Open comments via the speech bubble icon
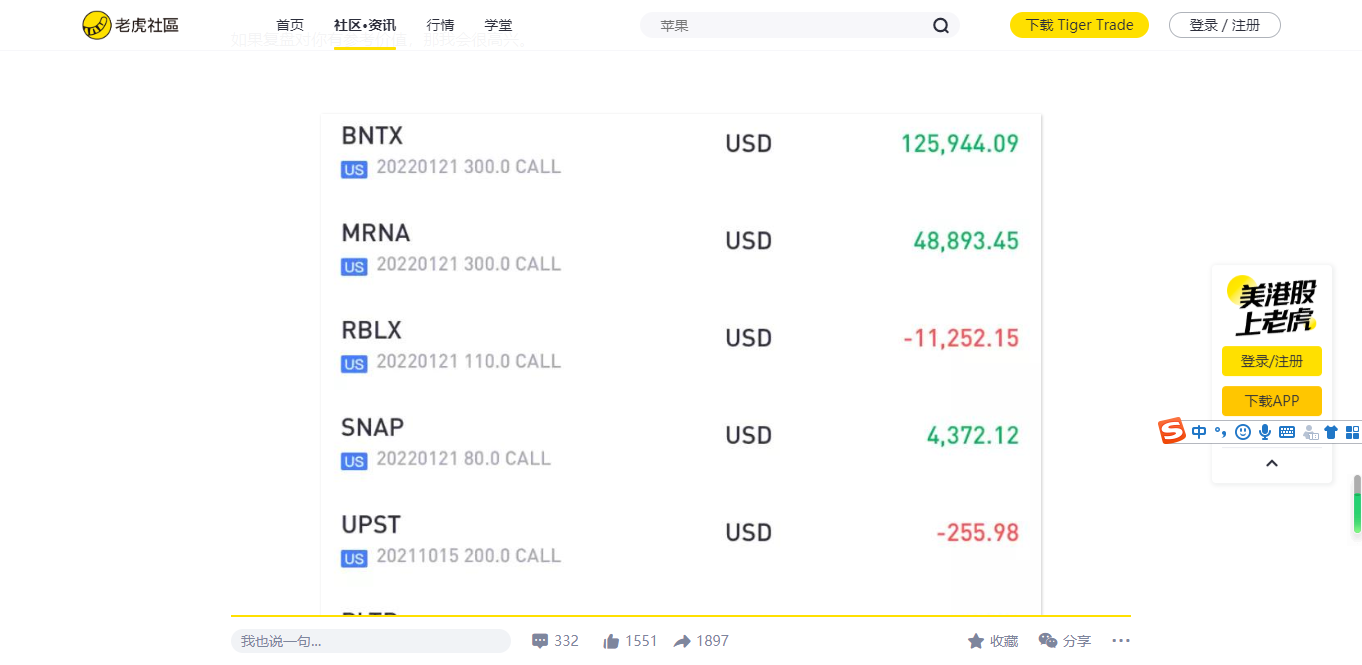Image resolution: width=1362 pixels, height=665 pixels. tap(540, 641)
